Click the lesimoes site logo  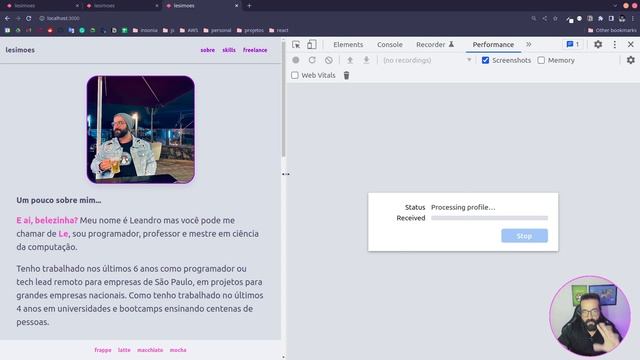[20, 50]
